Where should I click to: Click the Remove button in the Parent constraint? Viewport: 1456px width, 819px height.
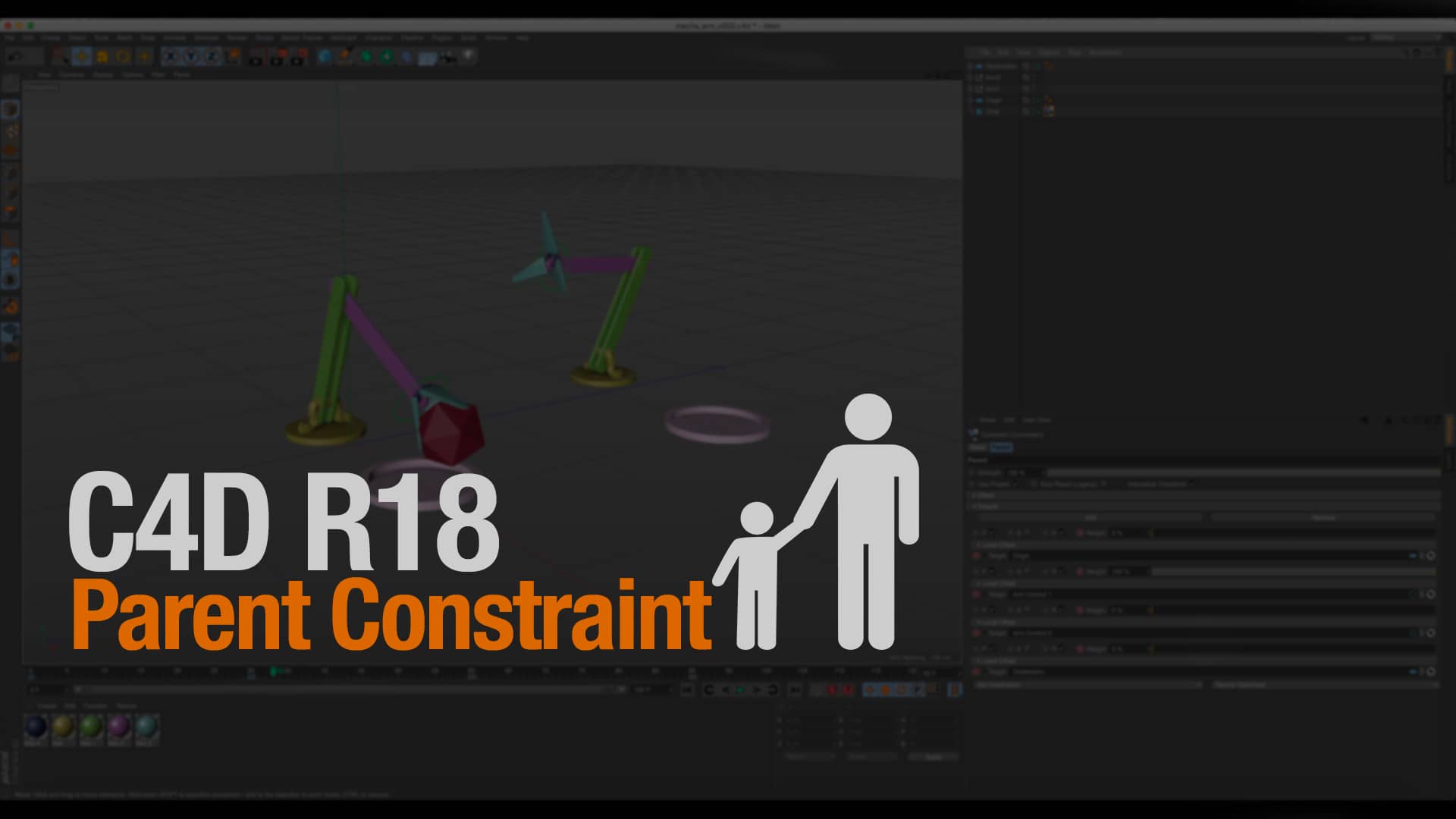1323,517
